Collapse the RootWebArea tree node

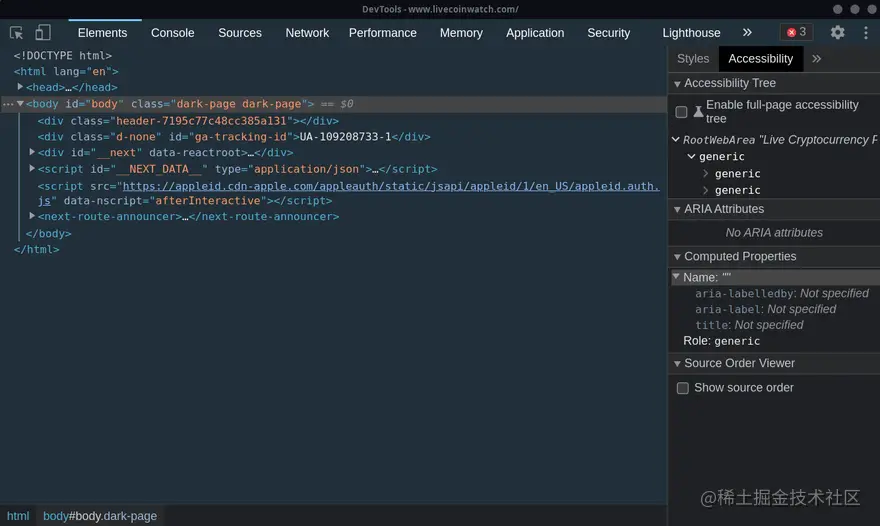point(676,139)
